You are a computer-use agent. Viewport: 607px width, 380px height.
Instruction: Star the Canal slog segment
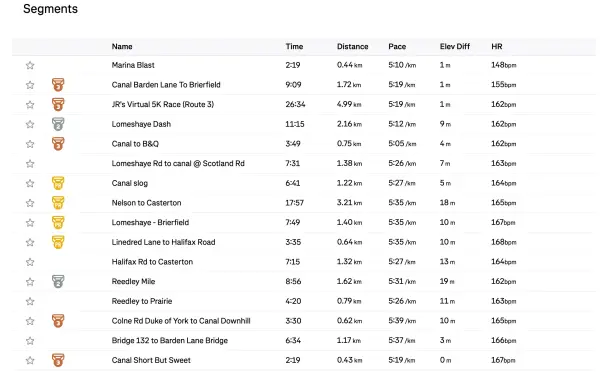point(30,183)
